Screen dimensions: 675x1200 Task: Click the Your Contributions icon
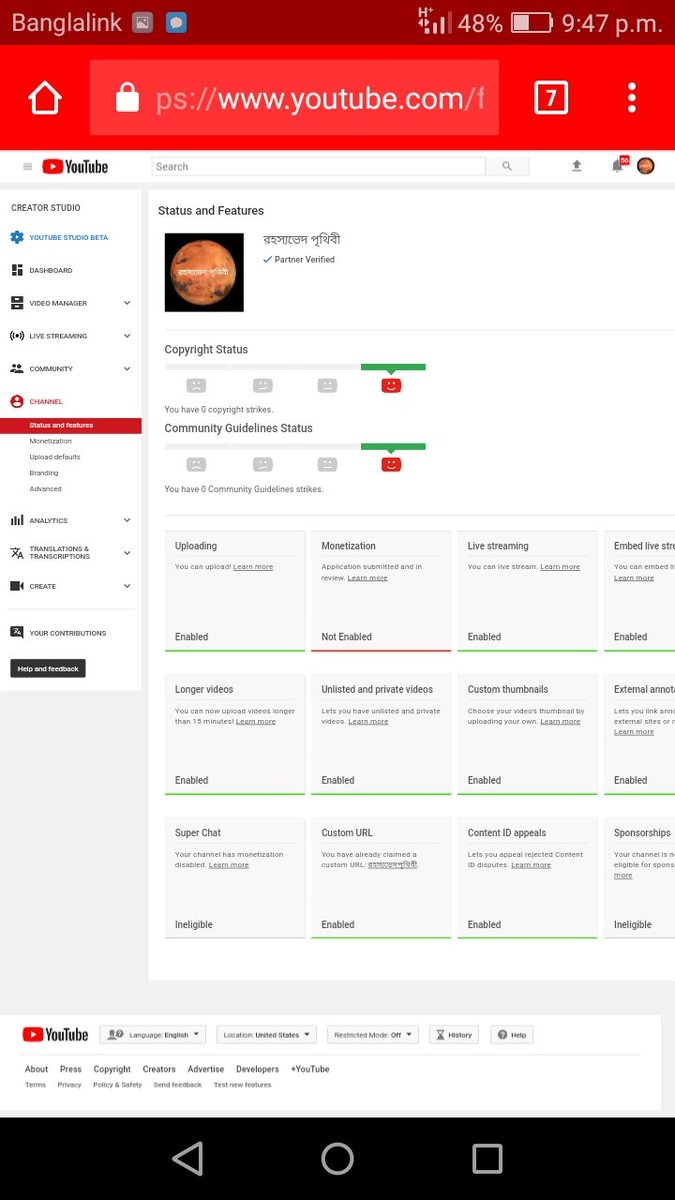point(17,632)
